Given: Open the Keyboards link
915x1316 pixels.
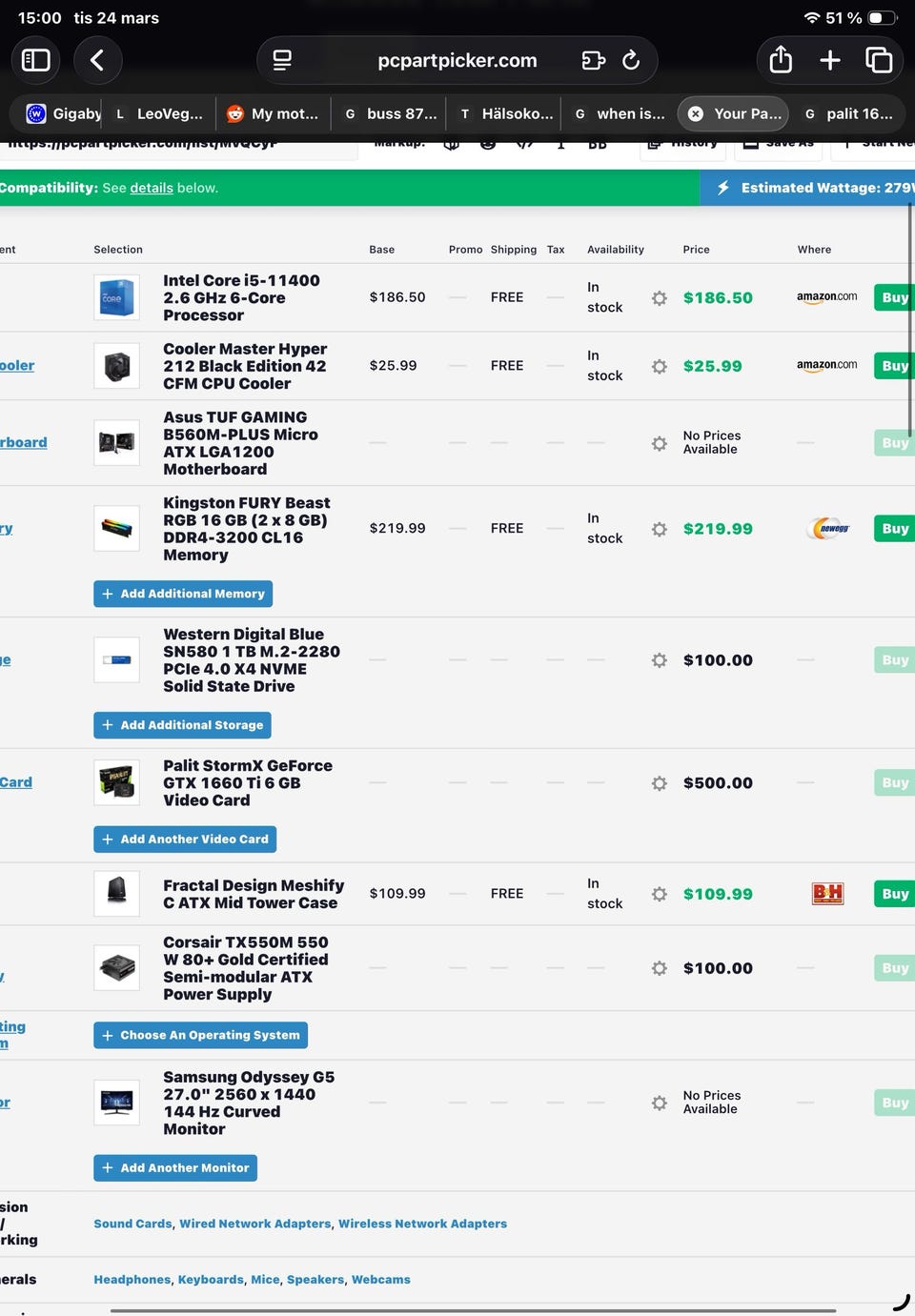Looking at the screenshot, I should 211,1280.
